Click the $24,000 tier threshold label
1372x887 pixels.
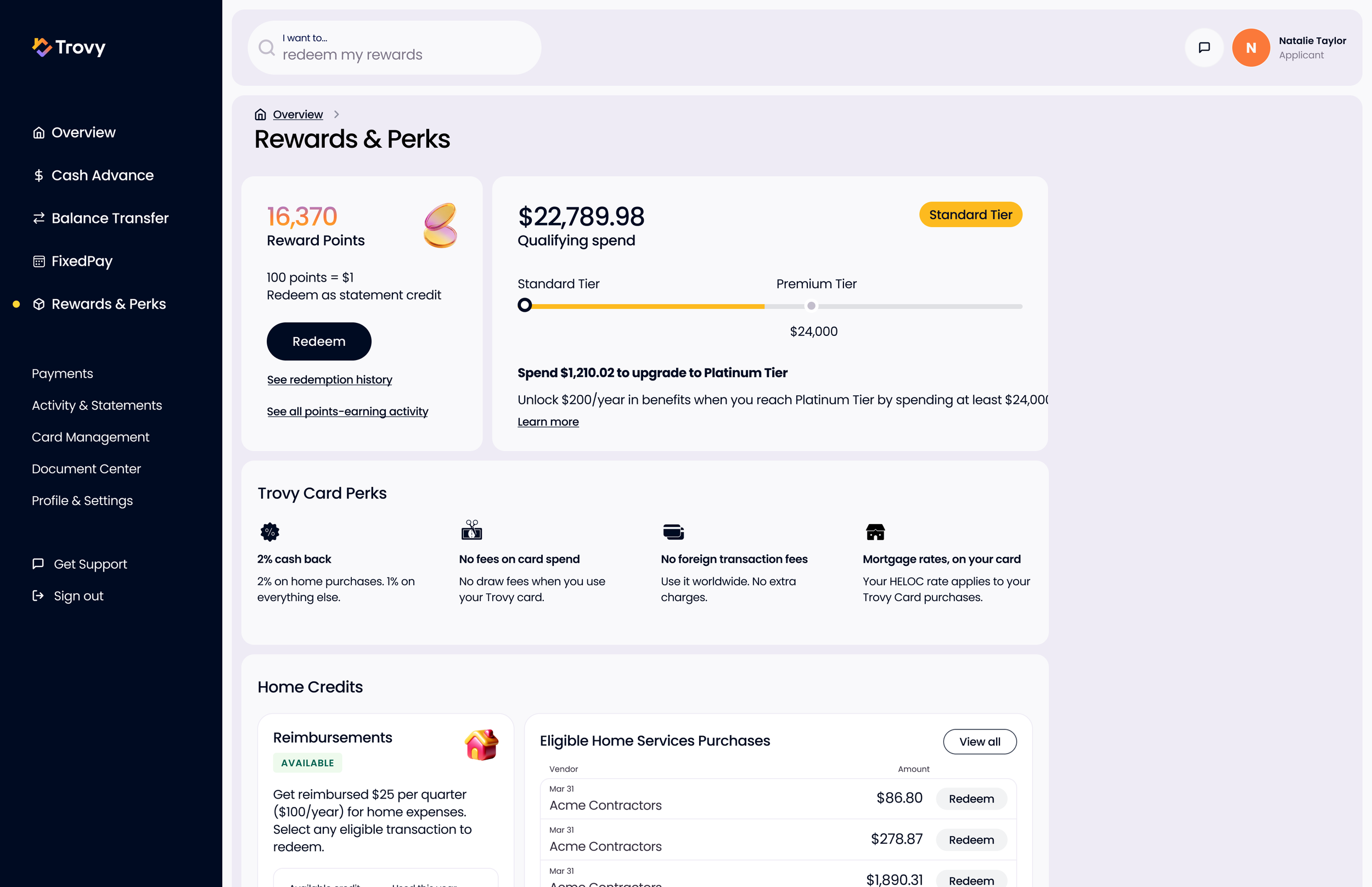tap(813, 331)
